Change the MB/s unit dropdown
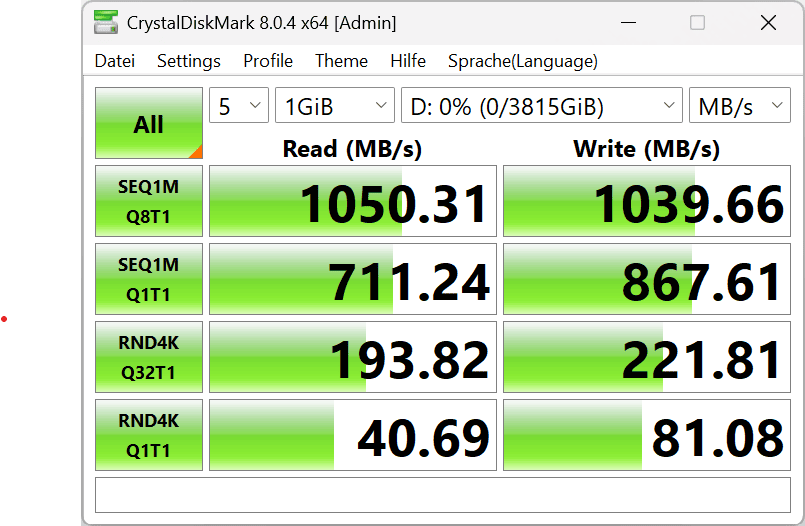The image size is (805, 526). [x=741, y=106]
